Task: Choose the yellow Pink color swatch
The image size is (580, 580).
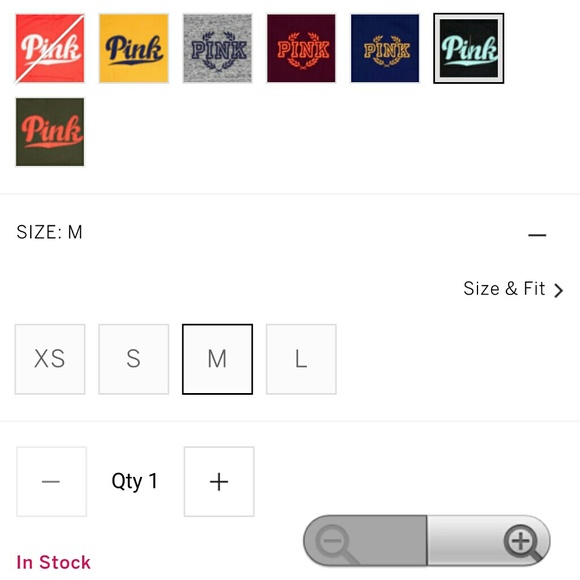Action: (x=134, y=48)
